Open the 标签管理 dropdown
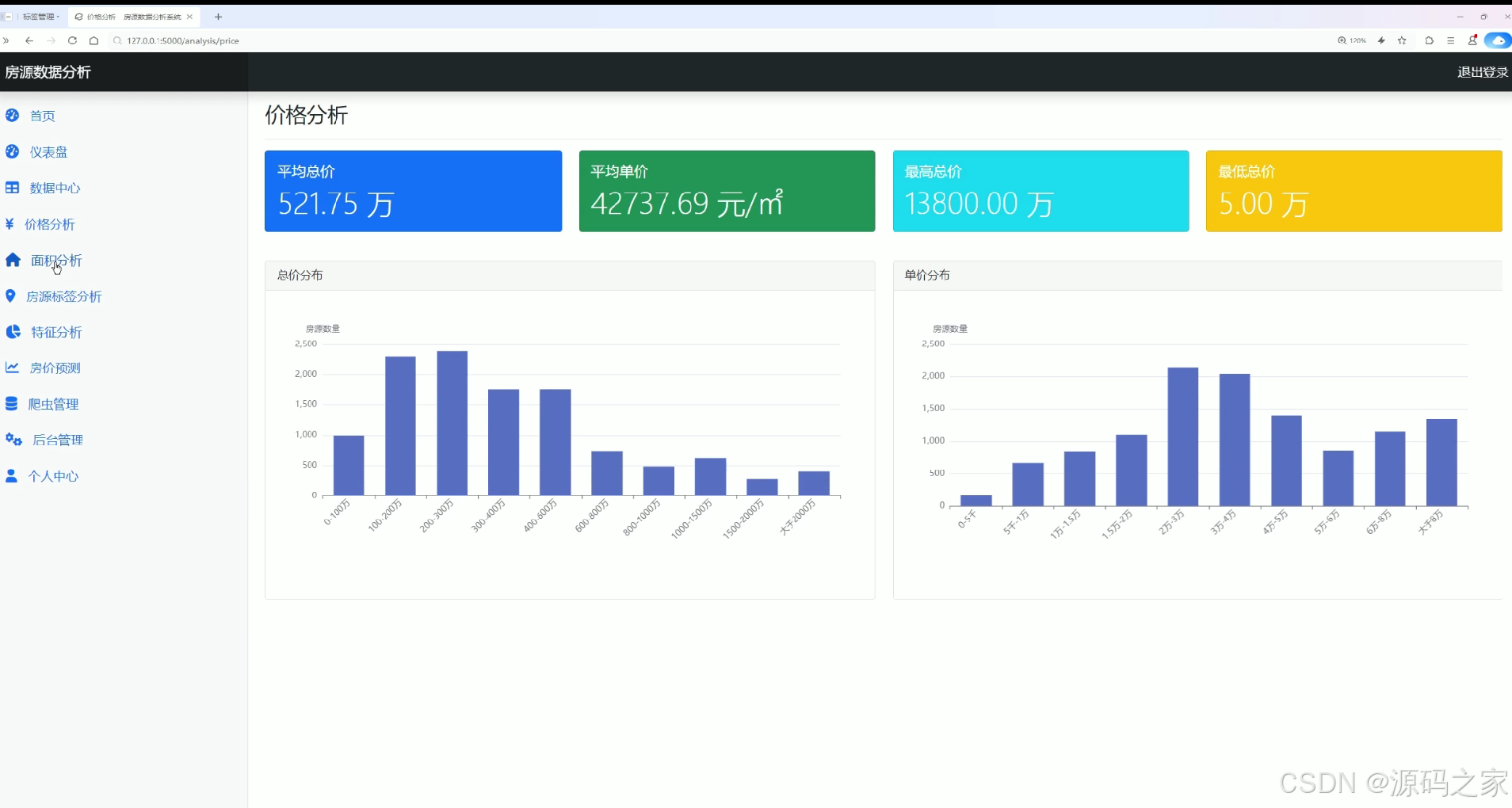 pos(41,17)
